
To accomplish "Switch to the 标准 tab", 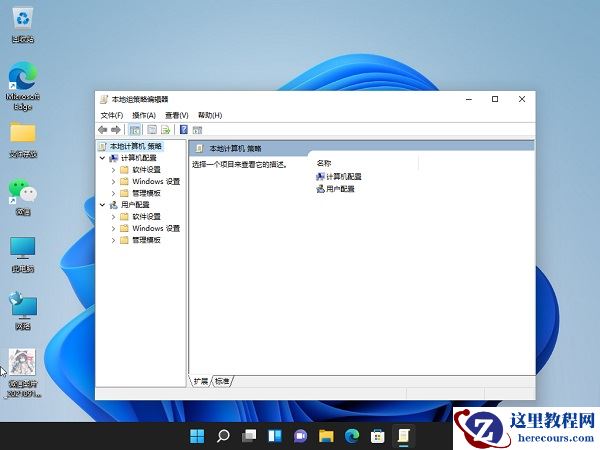I will (x=222, y=381).
